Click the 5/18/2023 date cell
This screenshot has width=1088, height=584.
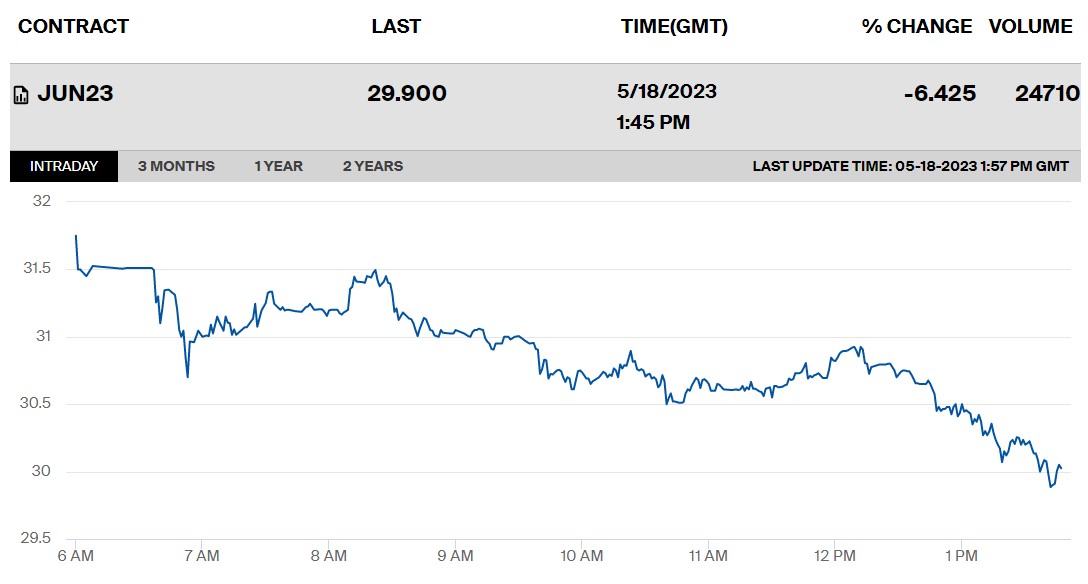tap(666, 92)
